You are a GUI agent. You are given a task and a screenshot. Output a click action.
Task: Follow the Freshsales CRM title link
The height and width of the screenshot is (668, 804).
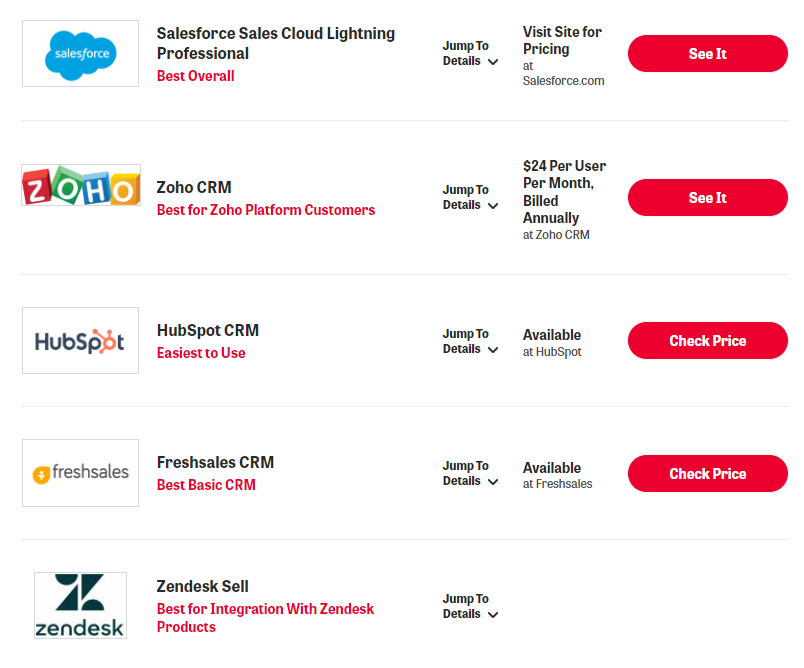[x=215, y=463]
